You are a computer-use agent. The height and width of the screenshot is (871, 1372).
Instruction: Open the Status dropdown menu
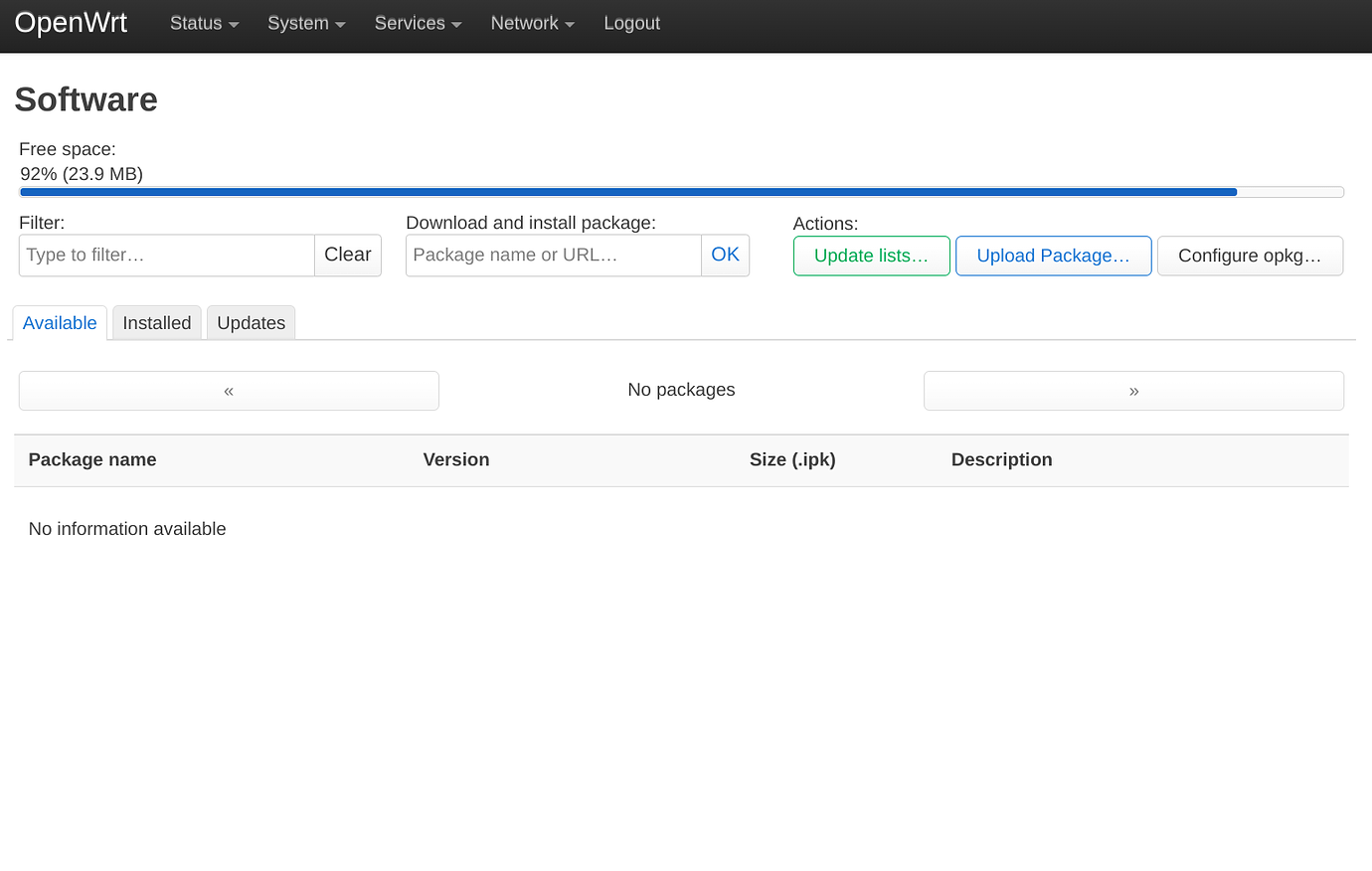coord(203,23)
